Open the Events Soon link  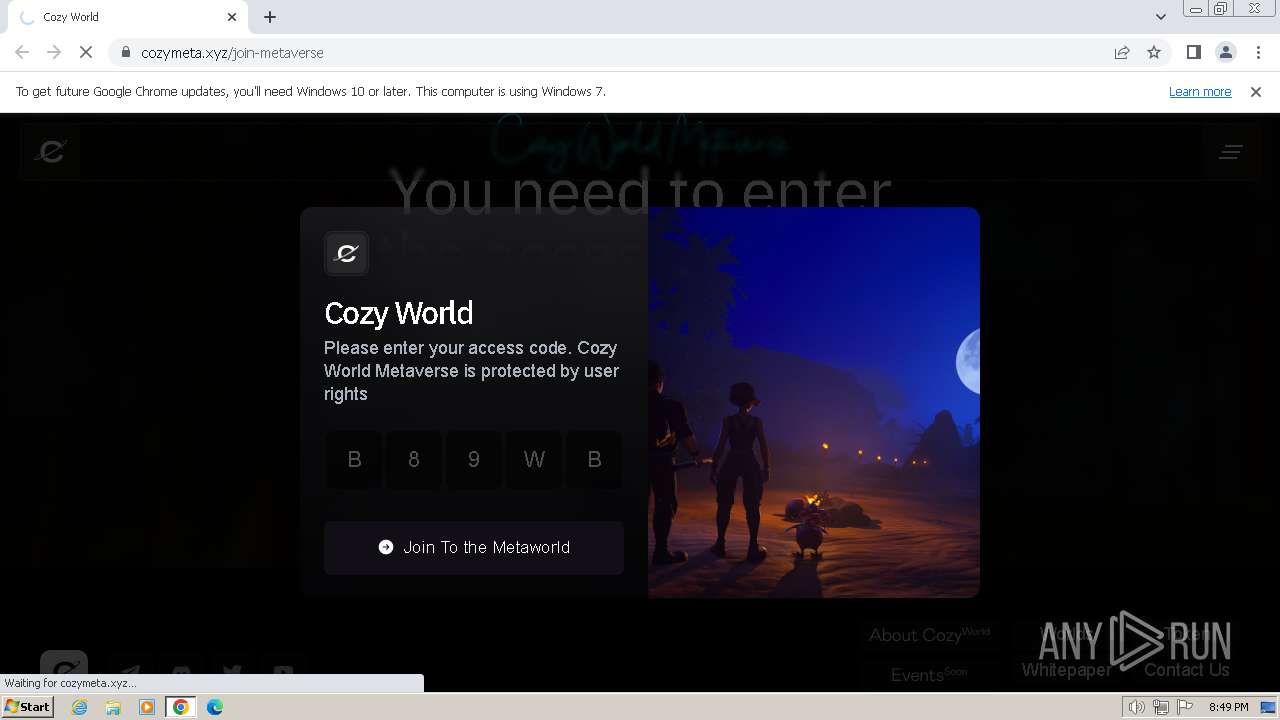coord(929,674)
